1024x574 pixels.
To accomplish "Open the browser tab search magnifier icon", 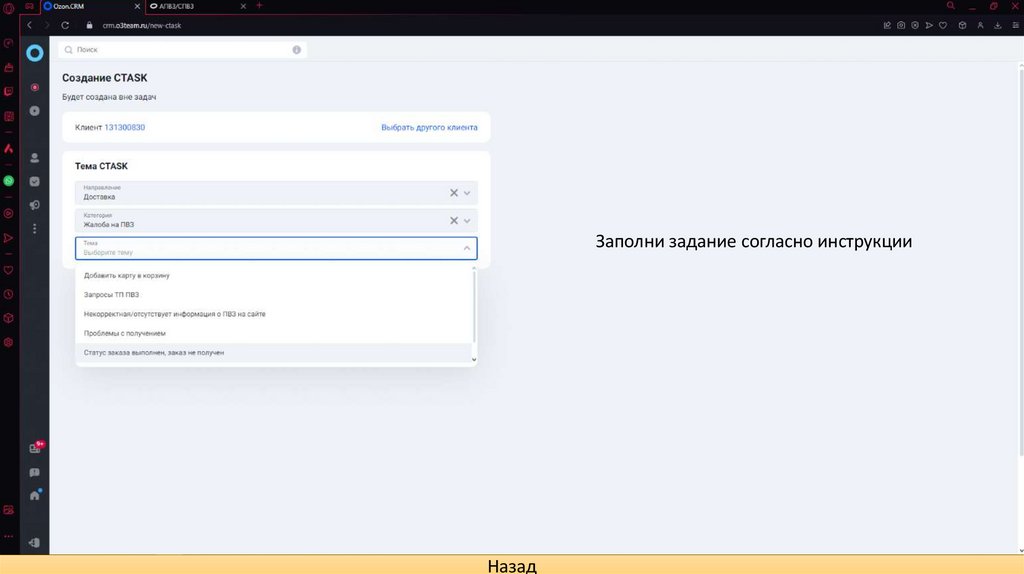I will pos(951,6).
